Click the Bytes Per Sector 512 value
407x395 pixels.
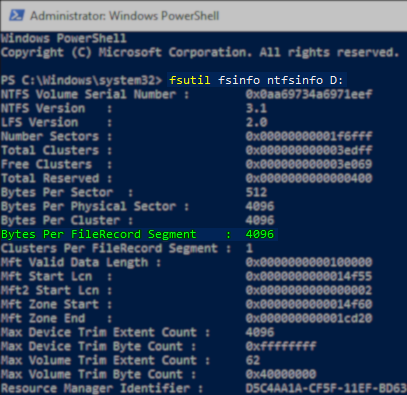tap(256, 192)
